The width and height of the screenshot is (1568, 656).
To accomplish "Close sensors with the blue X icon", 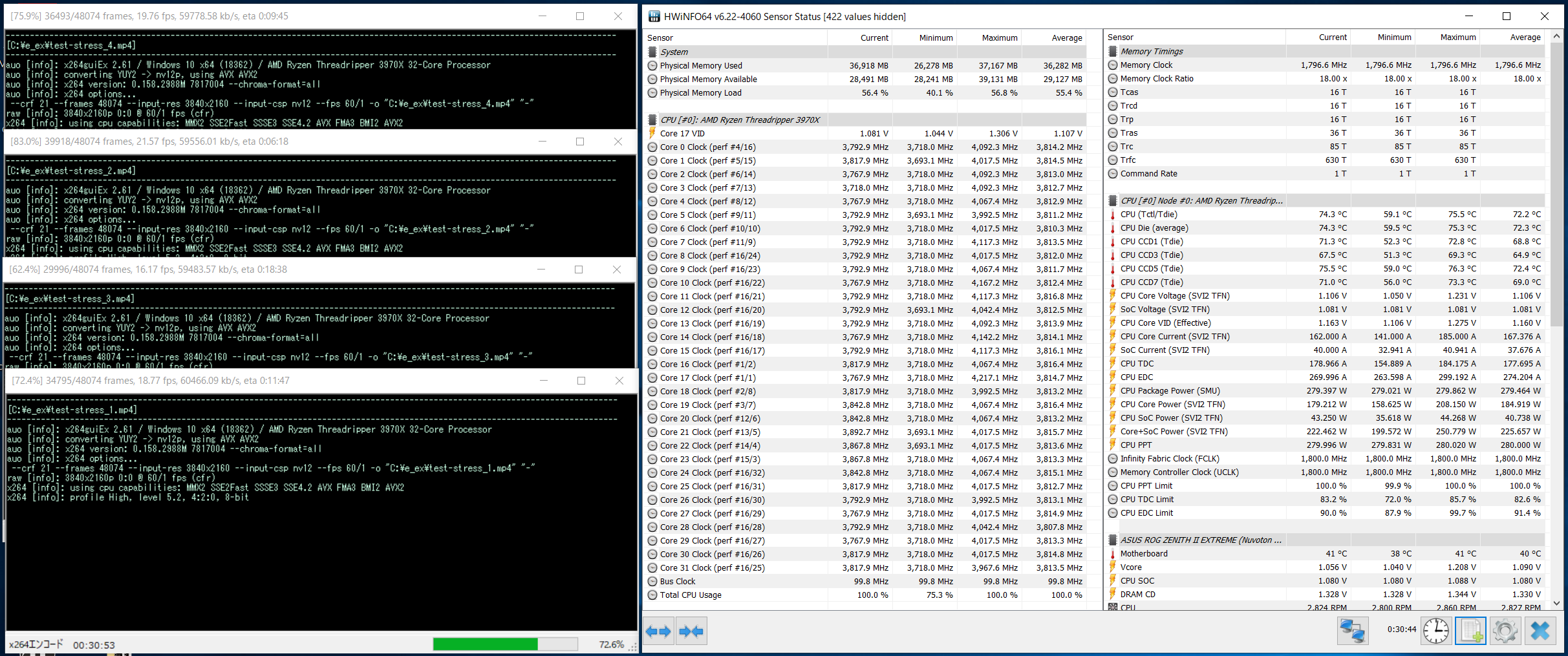I will coord(1540,631).
